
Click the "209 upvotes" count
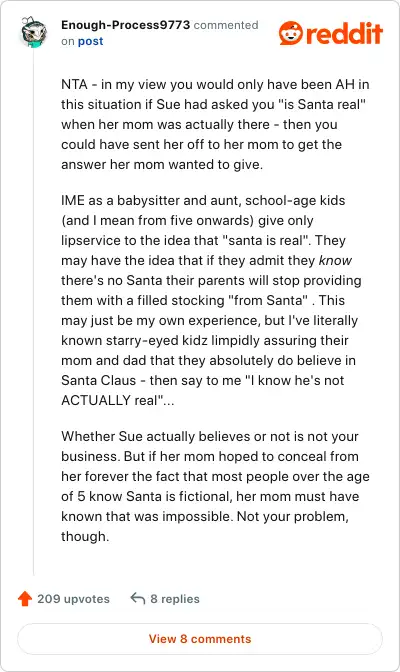73,599
